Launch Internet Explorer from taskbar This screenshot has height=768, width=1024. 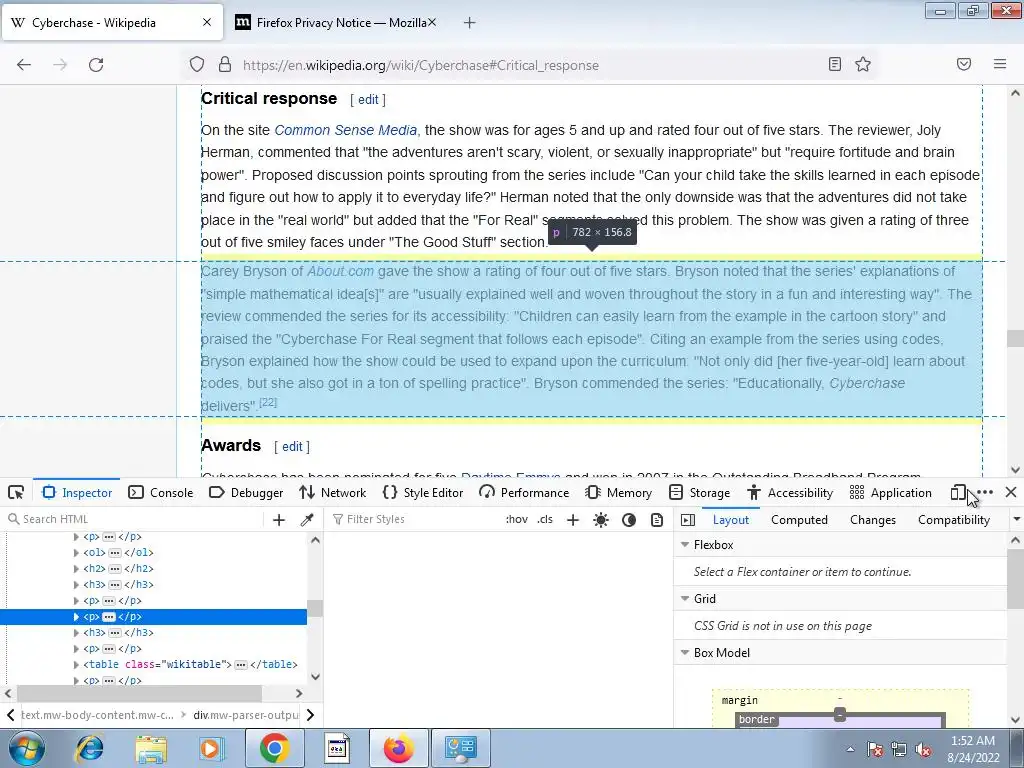pos(91,748)
